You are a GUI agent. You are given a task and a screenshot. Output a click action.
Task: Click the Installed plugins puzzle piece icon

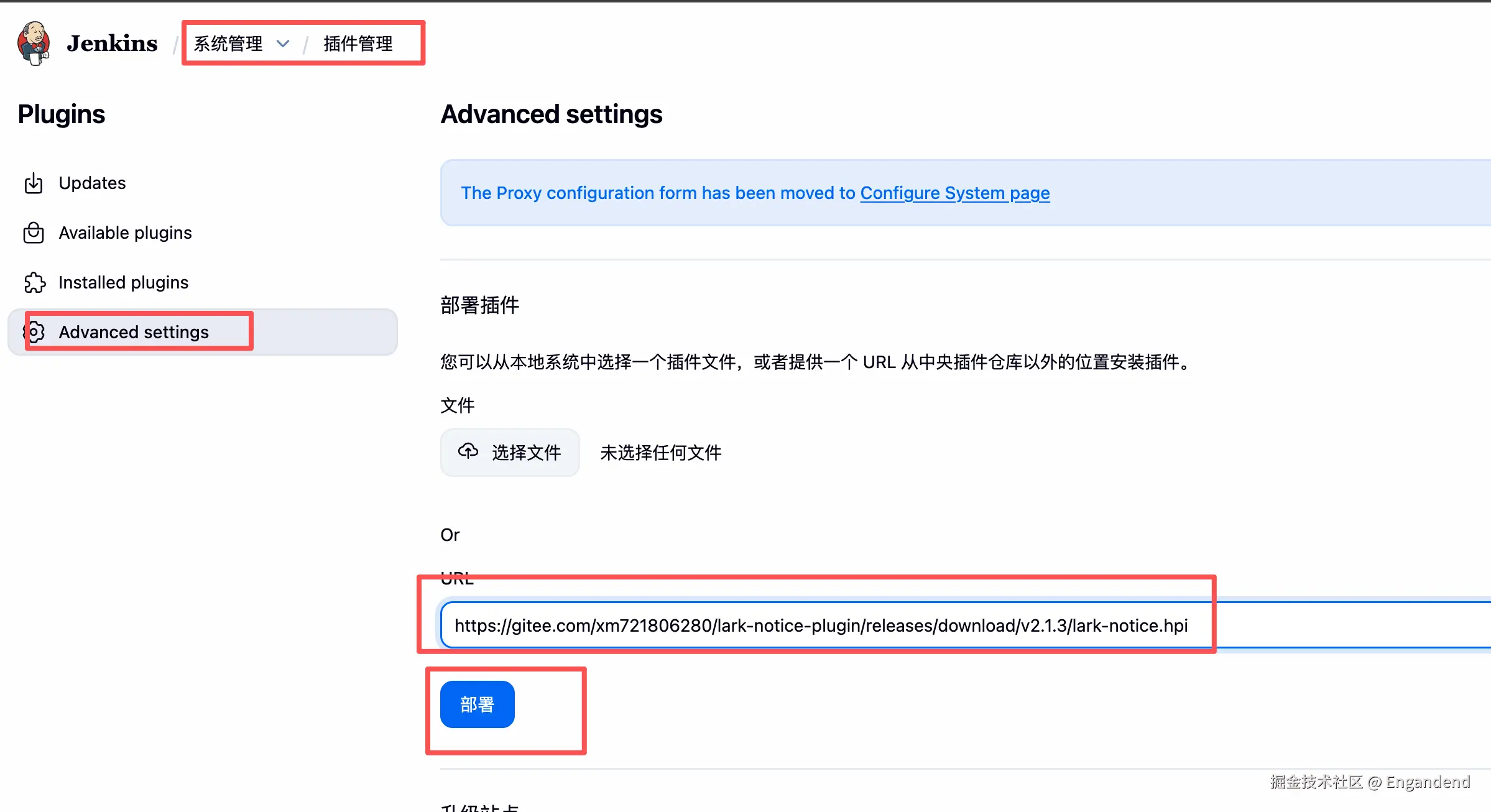[x=34, y=283]
